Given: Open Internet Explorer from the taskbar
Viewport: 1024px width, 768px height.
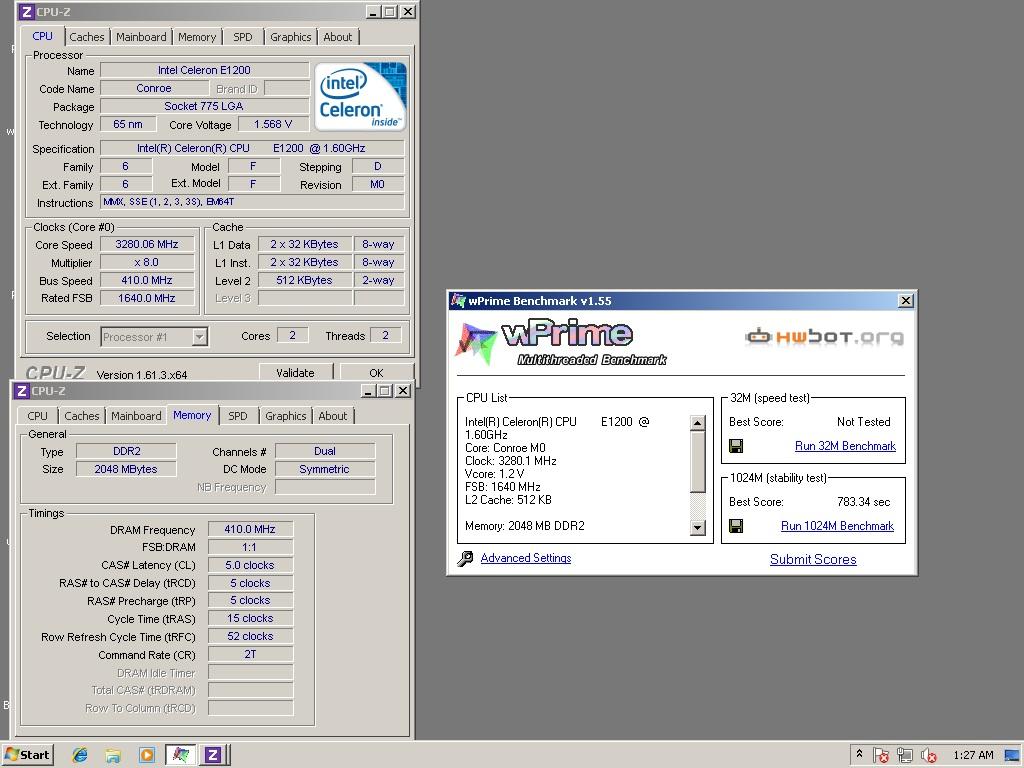Looking at the screenshot, I should (80, 755).
